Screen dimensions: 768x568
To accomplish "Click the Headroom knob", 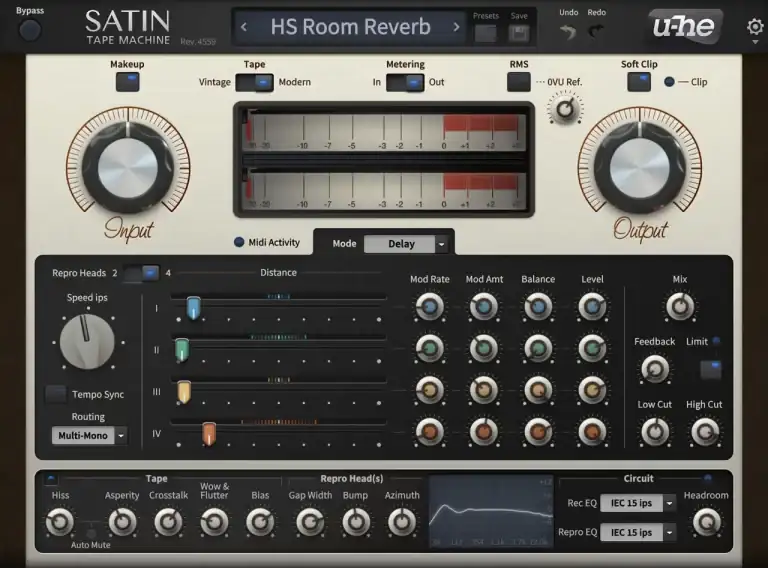I will 706,522.
